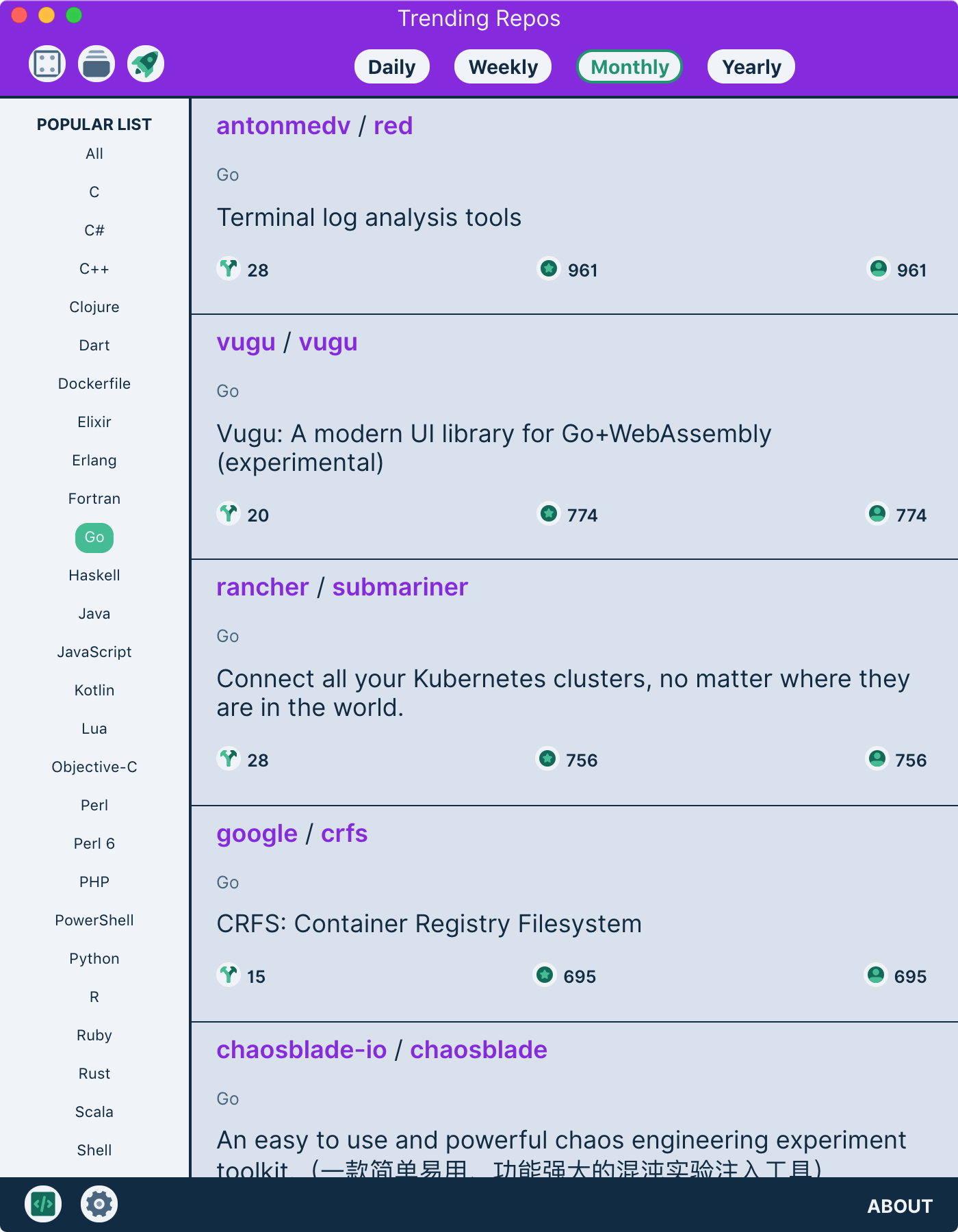This screenshot has width=958, height=1232.
Task: Open the crfs repository link
Action: click(344, 834)
